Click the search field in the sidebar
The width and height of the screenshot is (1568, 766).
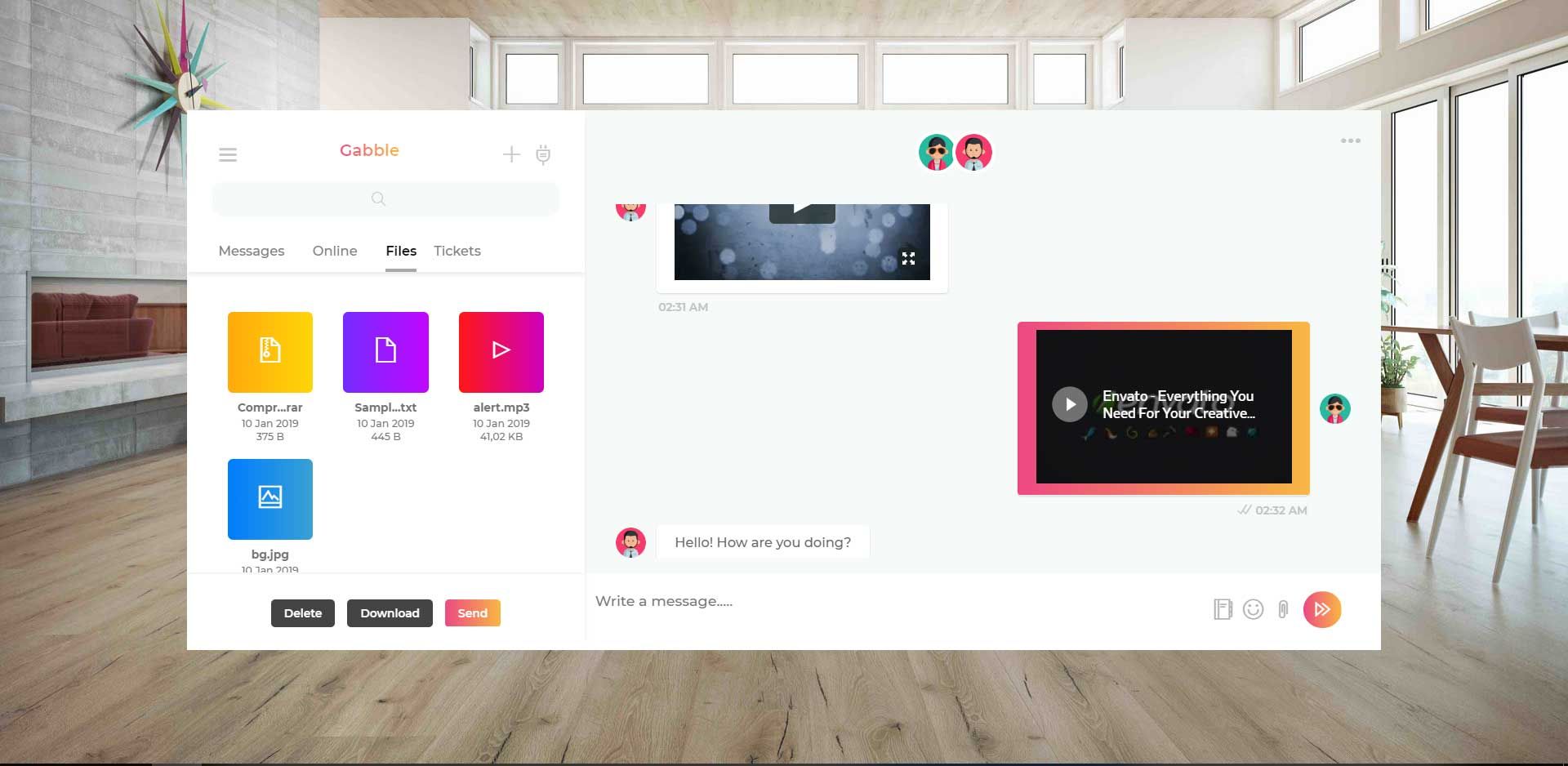pyautogui.click(x=385, y=198)
